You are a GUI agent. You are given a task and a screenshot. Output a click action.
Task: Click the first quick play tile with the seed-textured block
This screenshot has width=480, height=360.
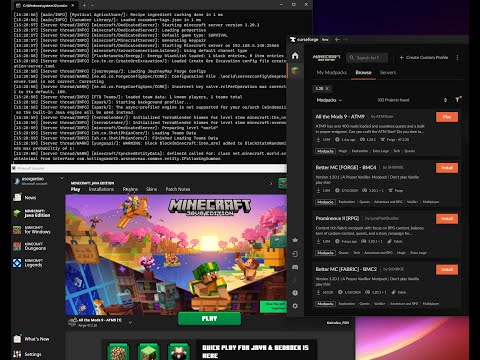118,352
